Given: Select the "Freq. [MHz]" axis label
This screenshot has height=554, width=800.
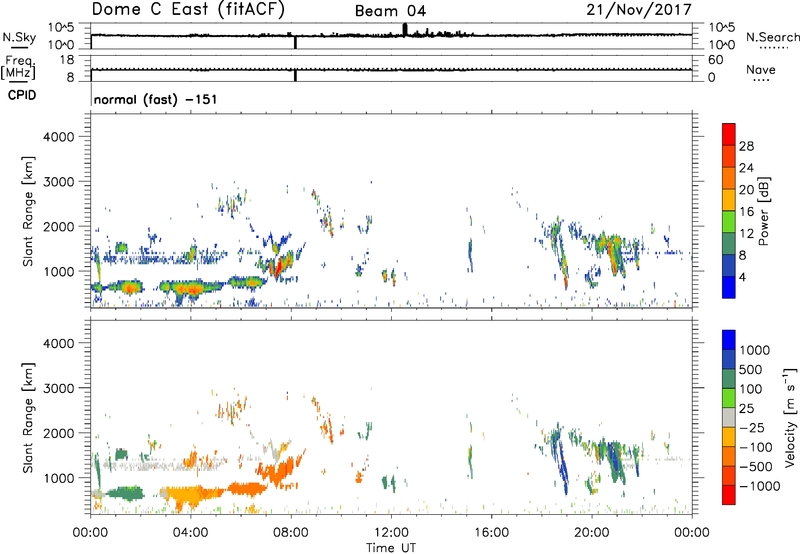Looking at the screenshot, I should [x=18, y=67].
